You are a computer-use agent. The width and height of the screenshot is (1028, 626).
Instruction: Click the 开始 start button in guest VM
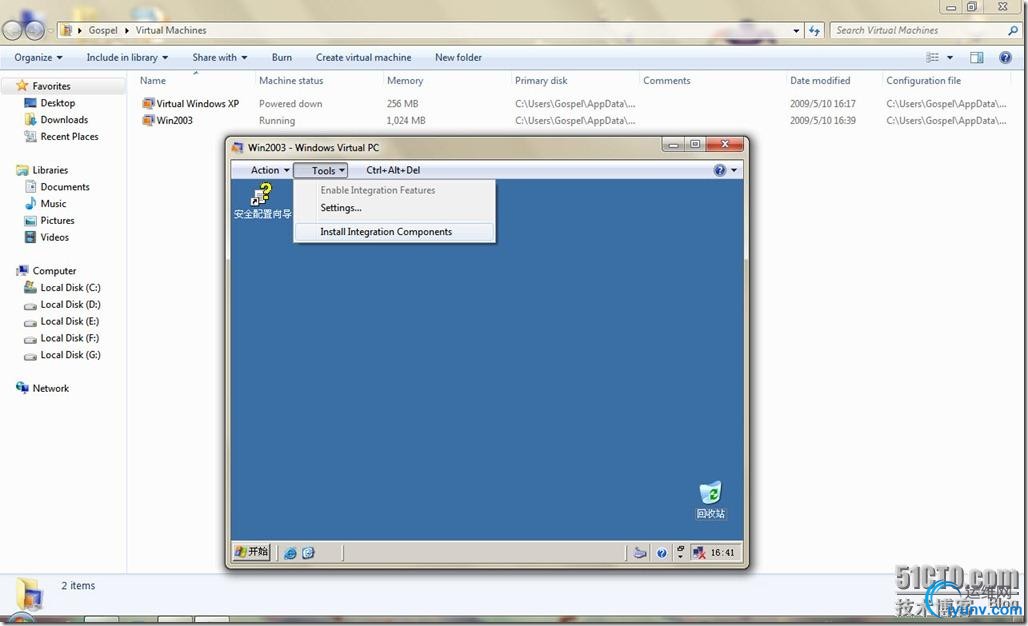[x=252, y=552]
